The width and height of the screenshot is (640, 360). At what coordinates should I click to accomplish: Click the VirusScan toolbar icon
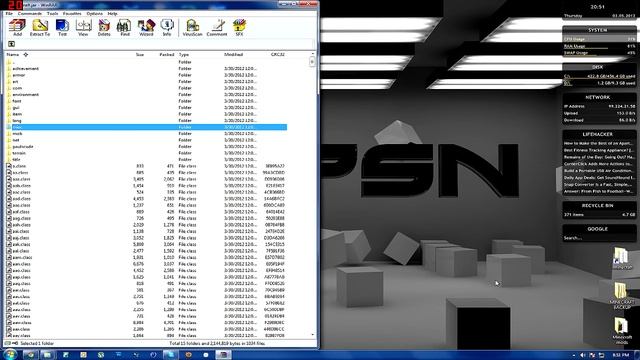click(192, 28)
